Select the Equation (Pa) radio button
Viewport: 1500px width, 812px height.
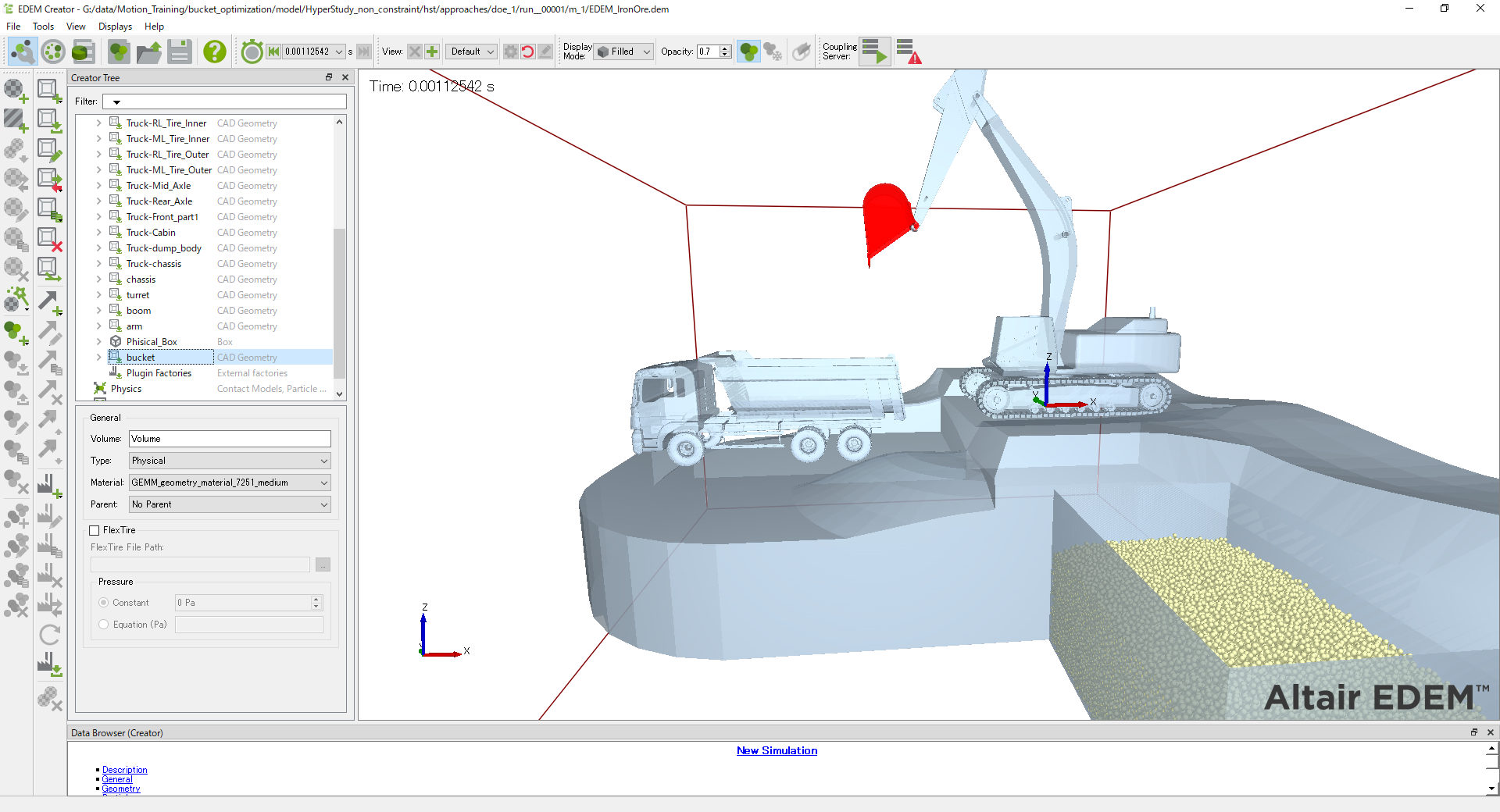[x=104, y=625]
